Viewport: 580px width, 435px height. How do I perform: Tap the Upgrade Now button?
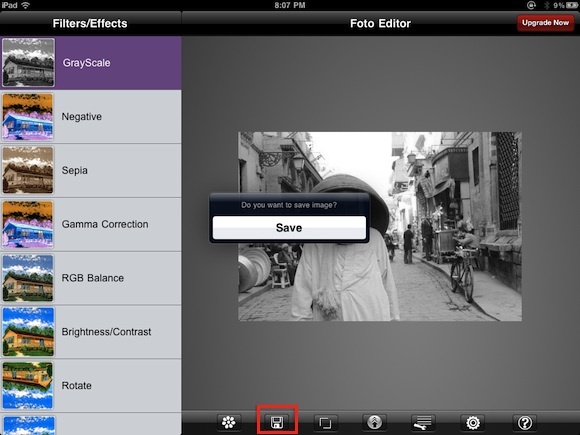click(x=545, y=23)
